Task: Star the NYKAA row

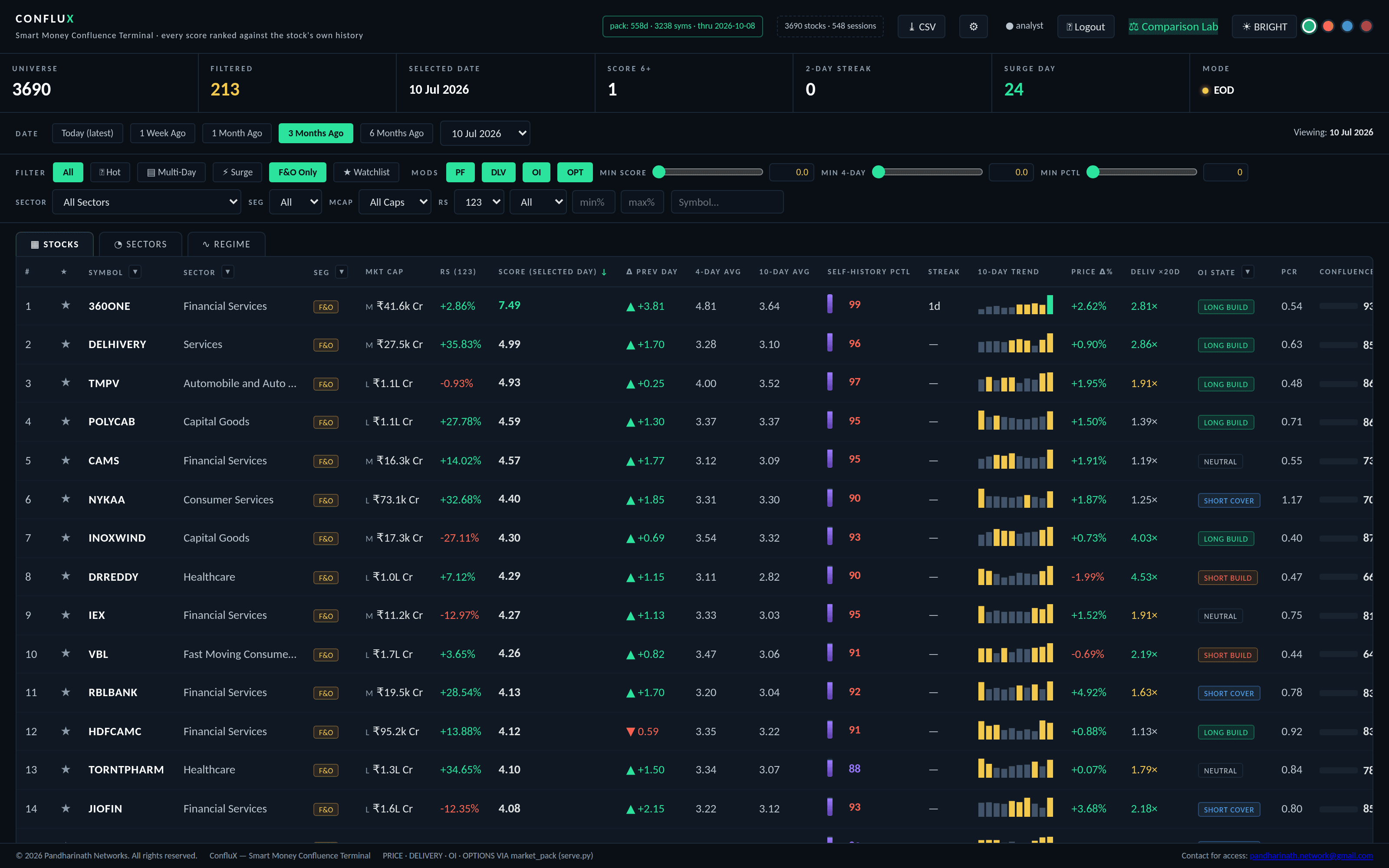Action: 66,499
